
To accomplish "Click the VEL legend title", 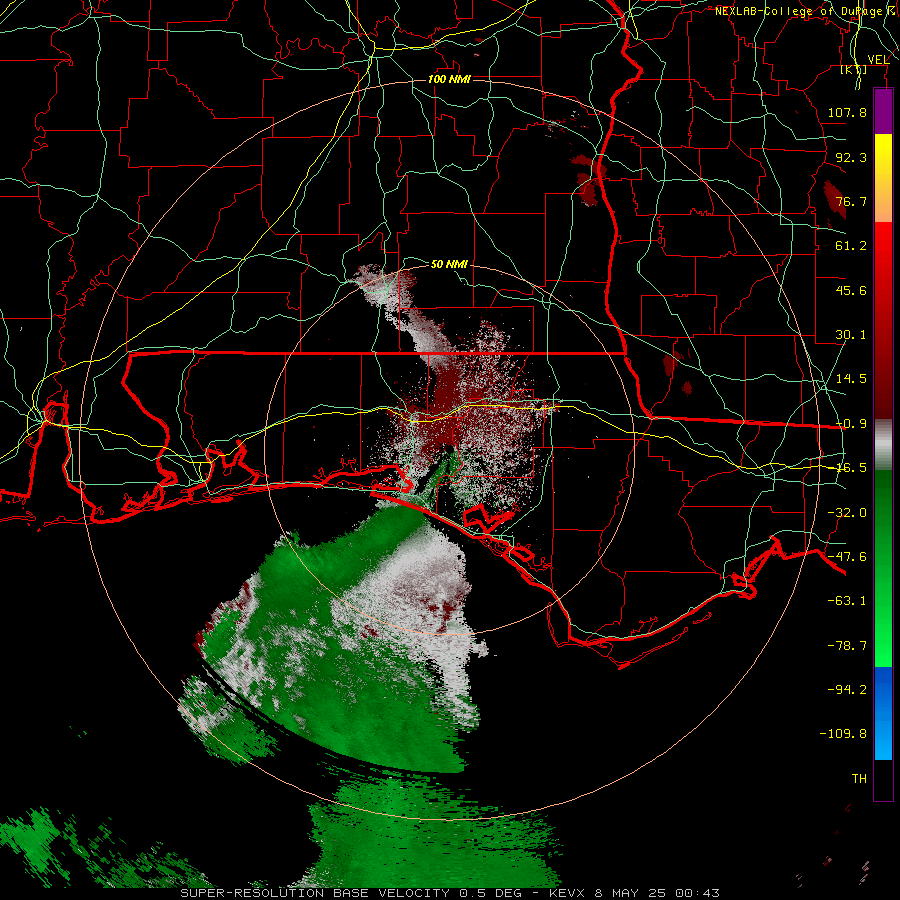I will pyautogui.click(x=878, y=60).
